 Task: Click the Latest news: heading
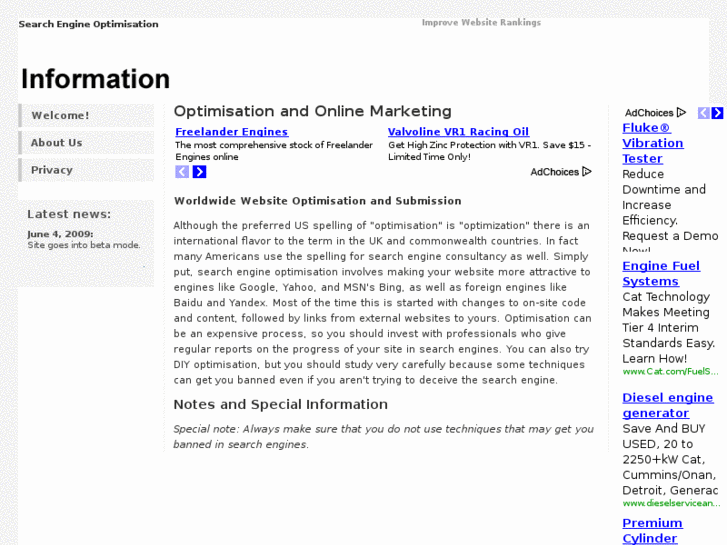(69, 214)
